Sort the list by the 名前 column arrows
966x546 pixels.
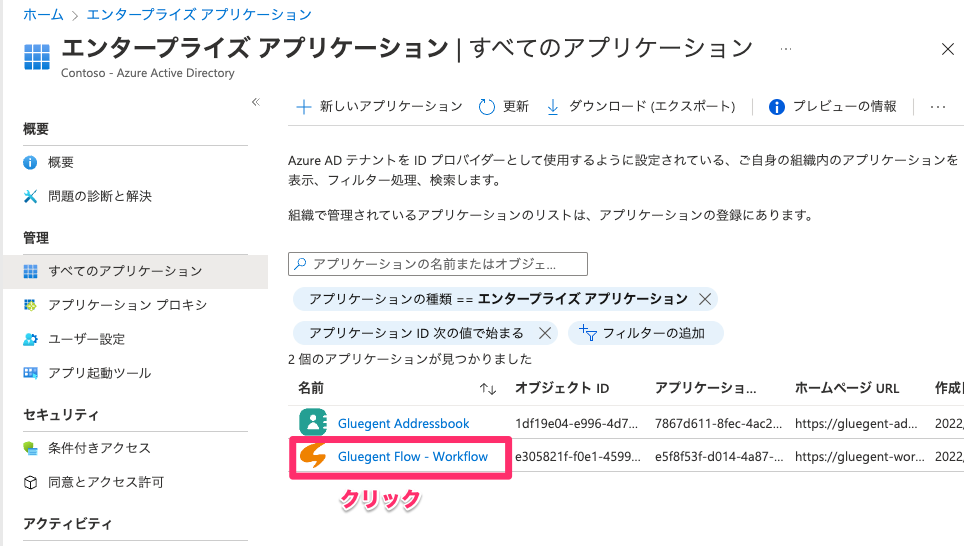488,388
